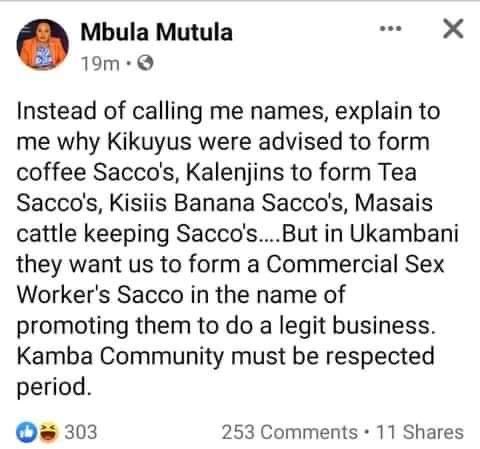The width and height of the screenshot is (480, 449).
Task: Open the 253 Comments link
Action: click(290, 432)
